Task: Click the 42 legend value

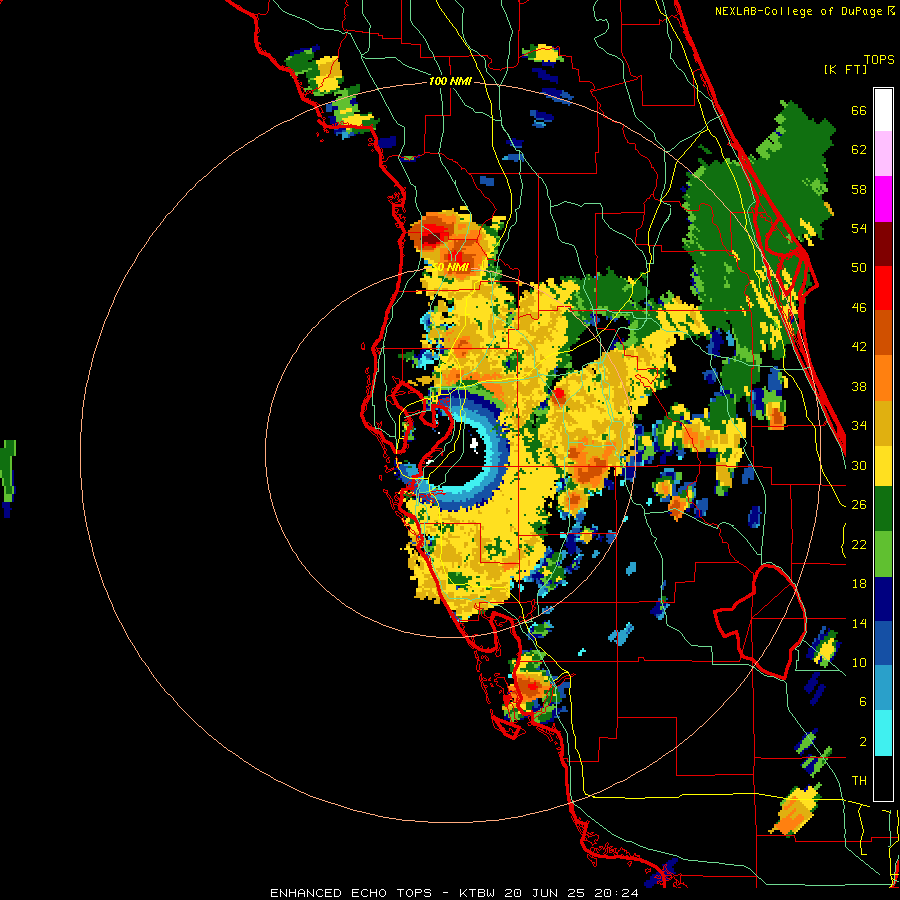Action: pyautogui.click(x=859, y=347)
